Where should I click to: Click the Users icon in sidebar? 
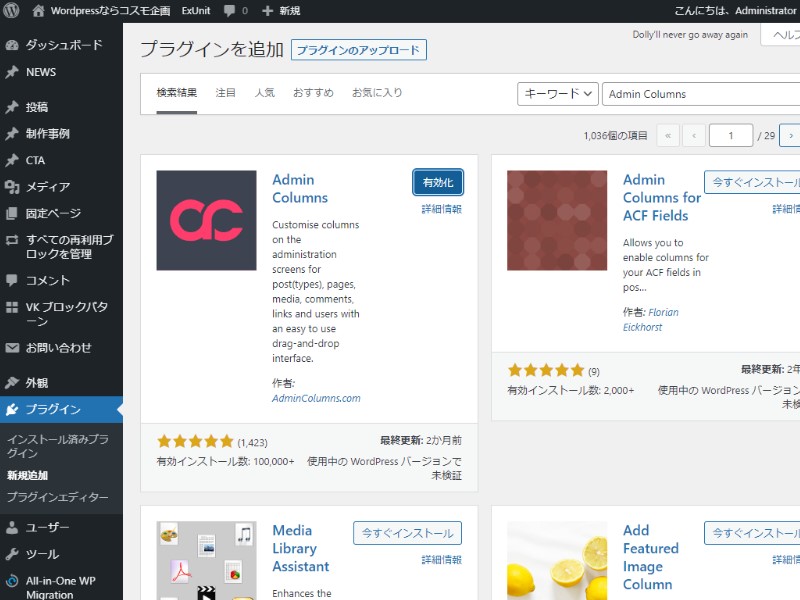(12, 527)
